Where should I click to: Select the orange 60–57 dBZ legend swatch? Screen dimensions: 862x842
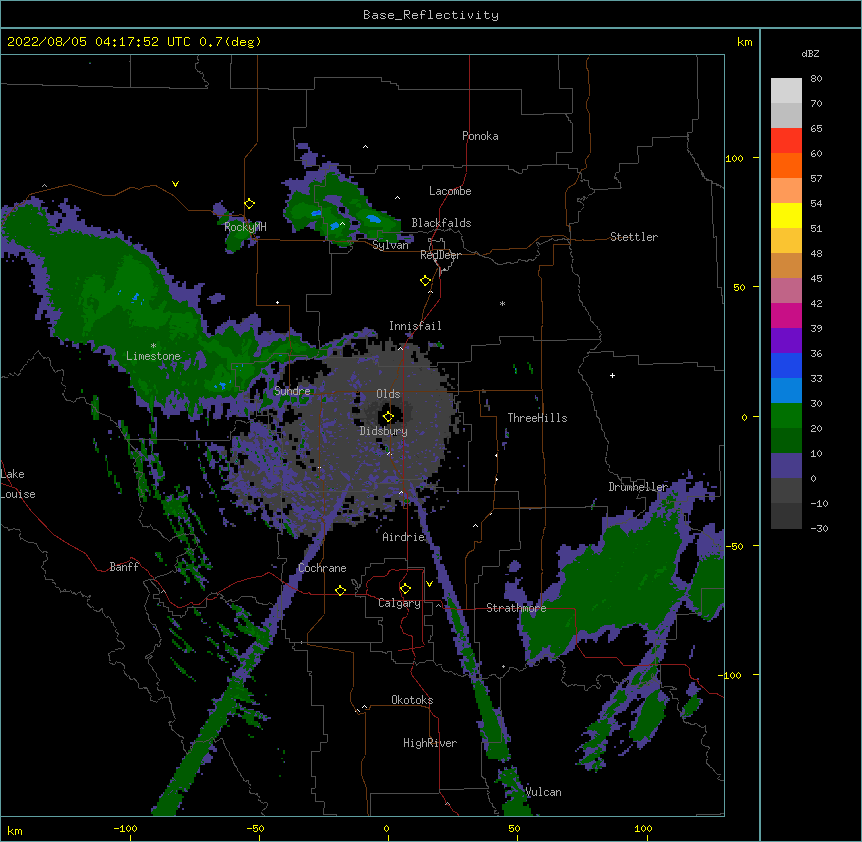(786, 165)
